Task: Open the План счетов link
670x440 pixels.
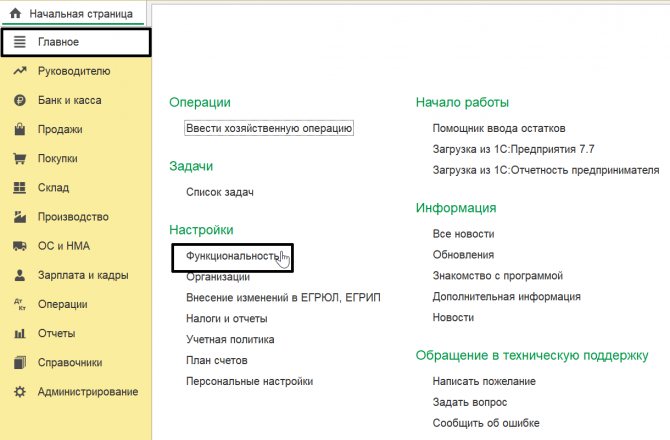Action: coord(217,361)
